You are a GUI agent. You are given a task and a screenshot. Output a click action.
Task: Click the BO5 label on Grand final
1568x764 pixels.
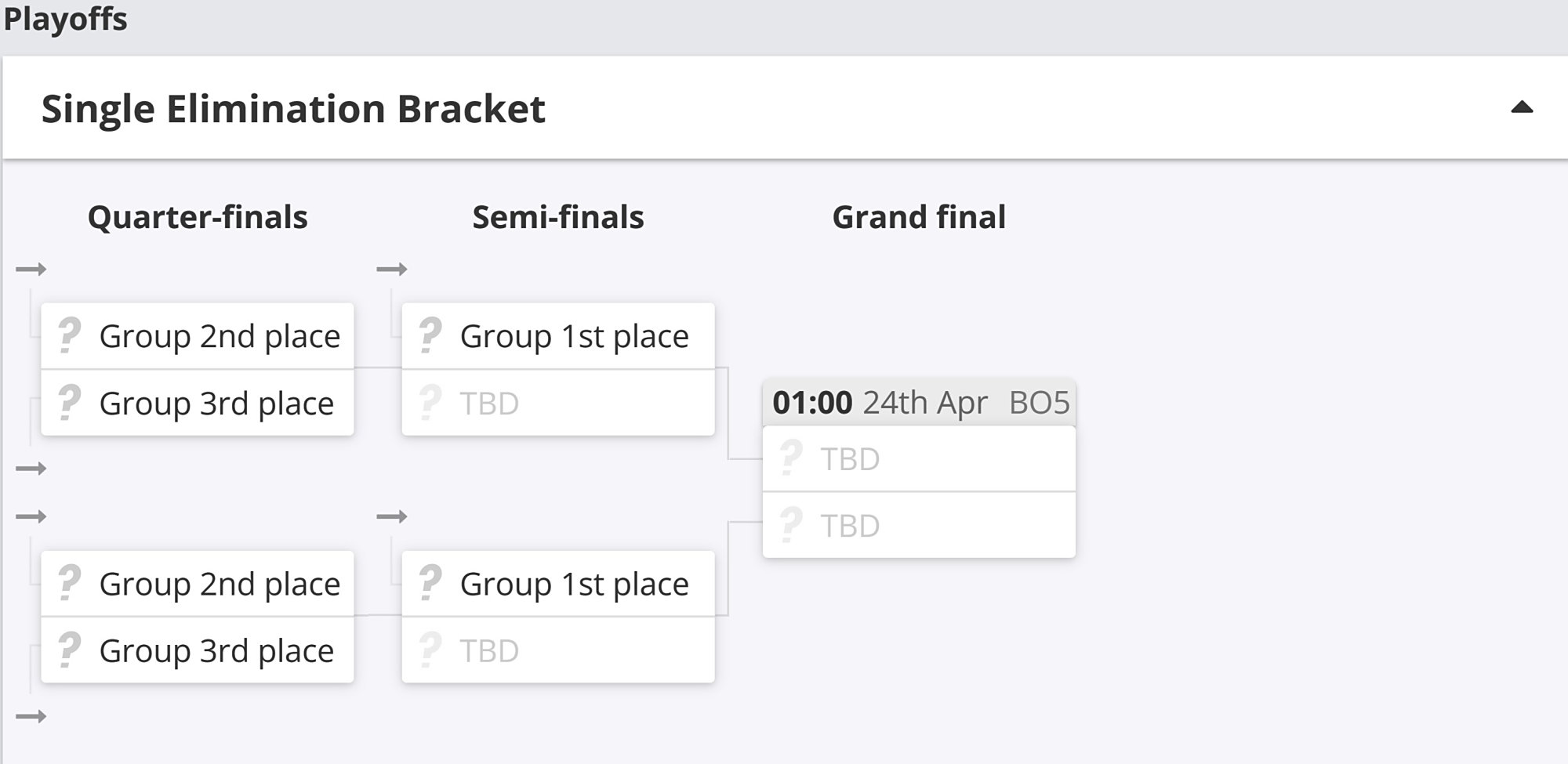pyautogui.click(x=1039, y=403)
